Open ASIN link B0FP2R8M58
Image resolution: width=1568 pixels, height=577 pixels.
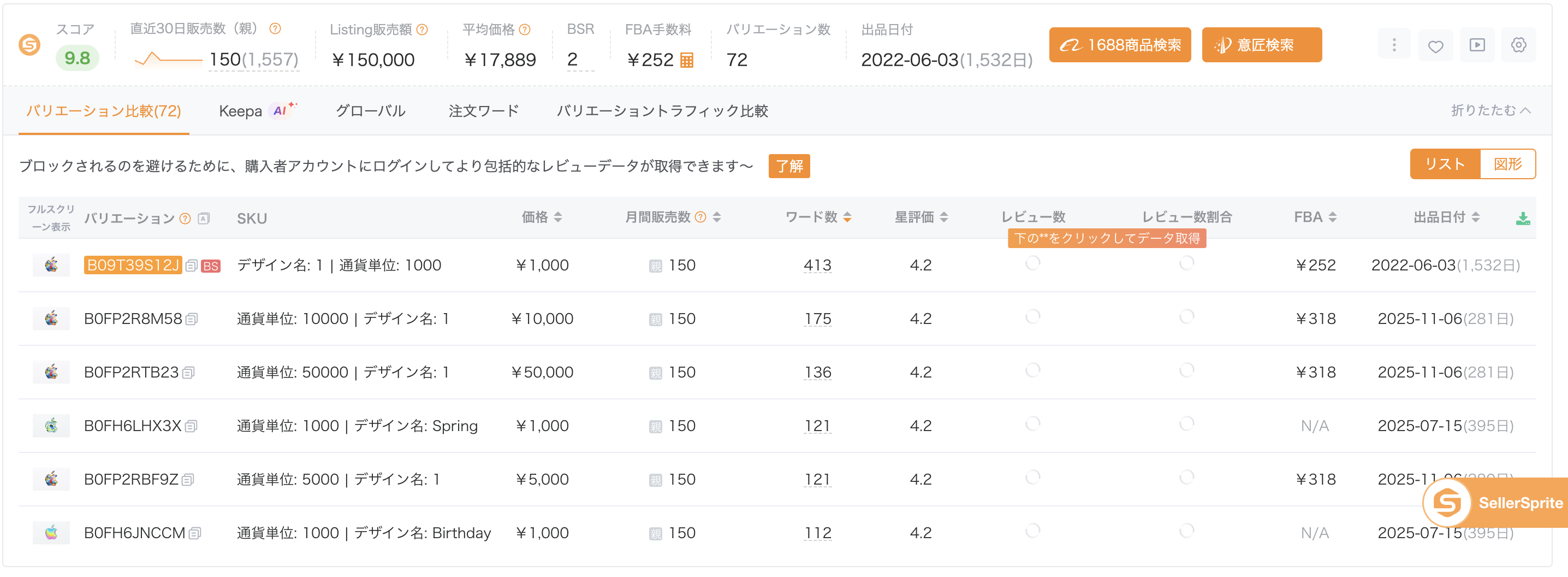click(x=133, y=319)
